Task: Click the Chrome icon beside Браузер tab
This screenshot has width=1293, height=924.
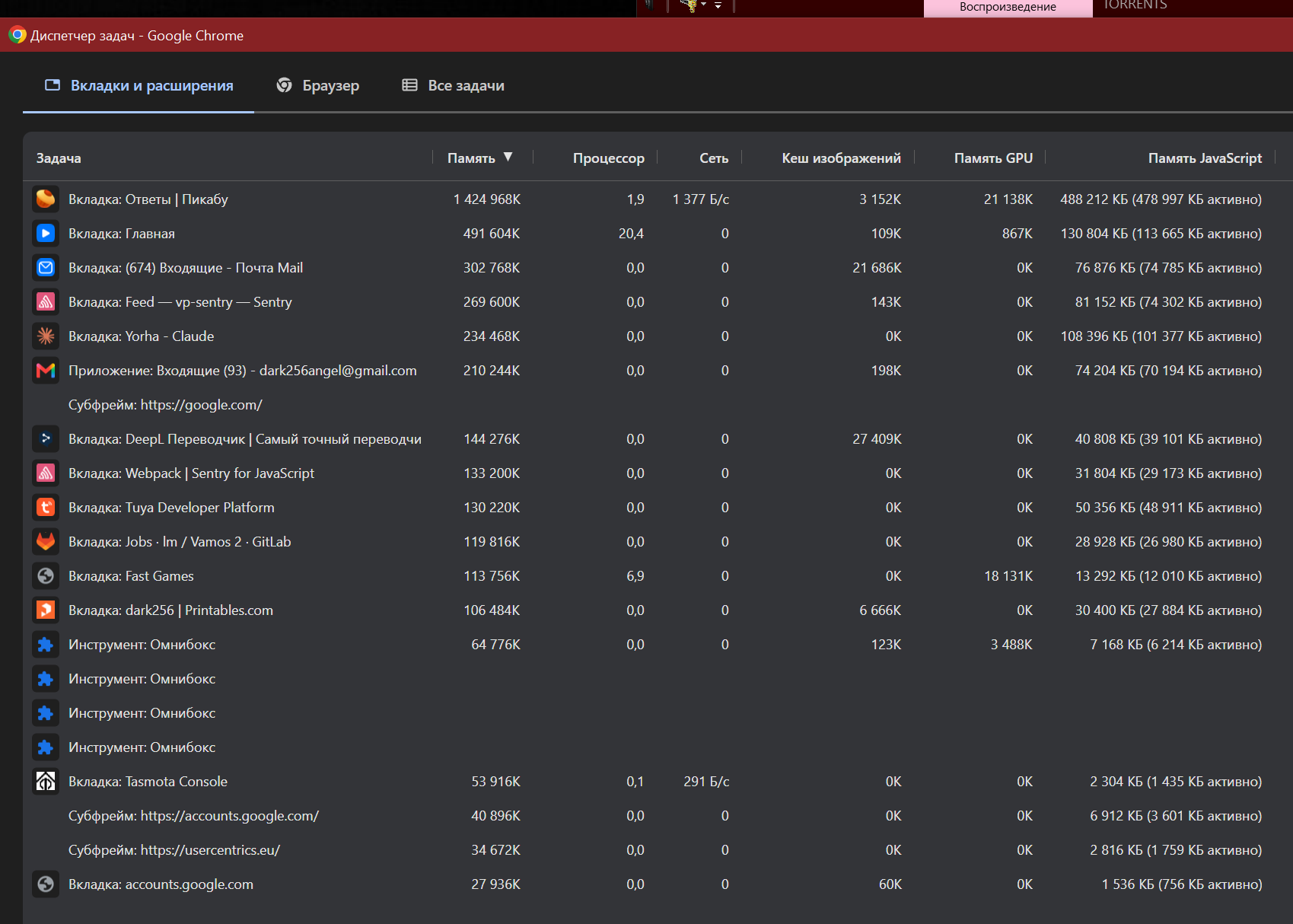Action: coord(284,85)
